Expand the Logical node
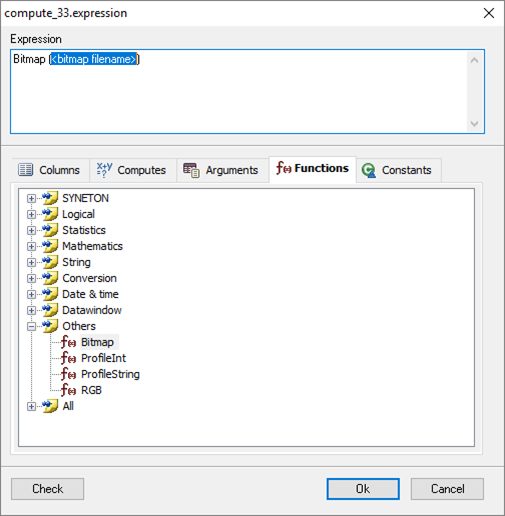The image size is (505, 516). 31,214
